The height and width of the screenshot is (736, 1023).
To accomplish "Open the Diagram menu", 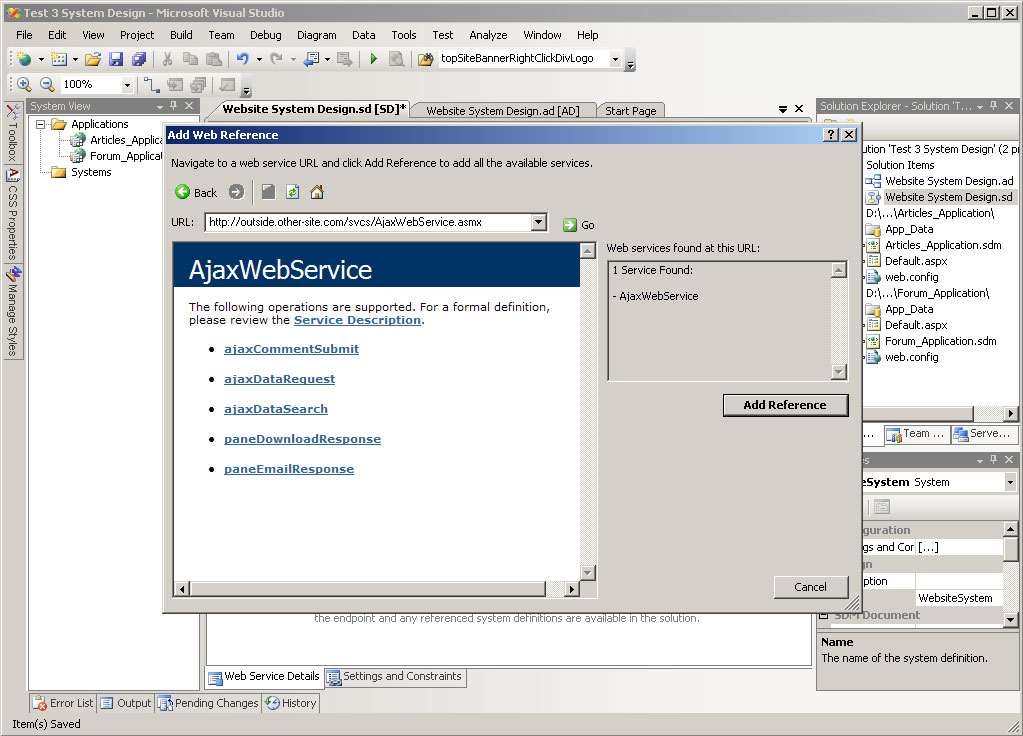I will tap(316, 35).
